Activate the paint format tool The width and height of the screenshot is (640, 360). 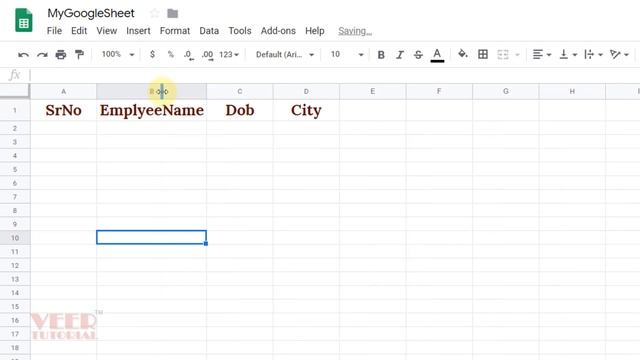80,54
